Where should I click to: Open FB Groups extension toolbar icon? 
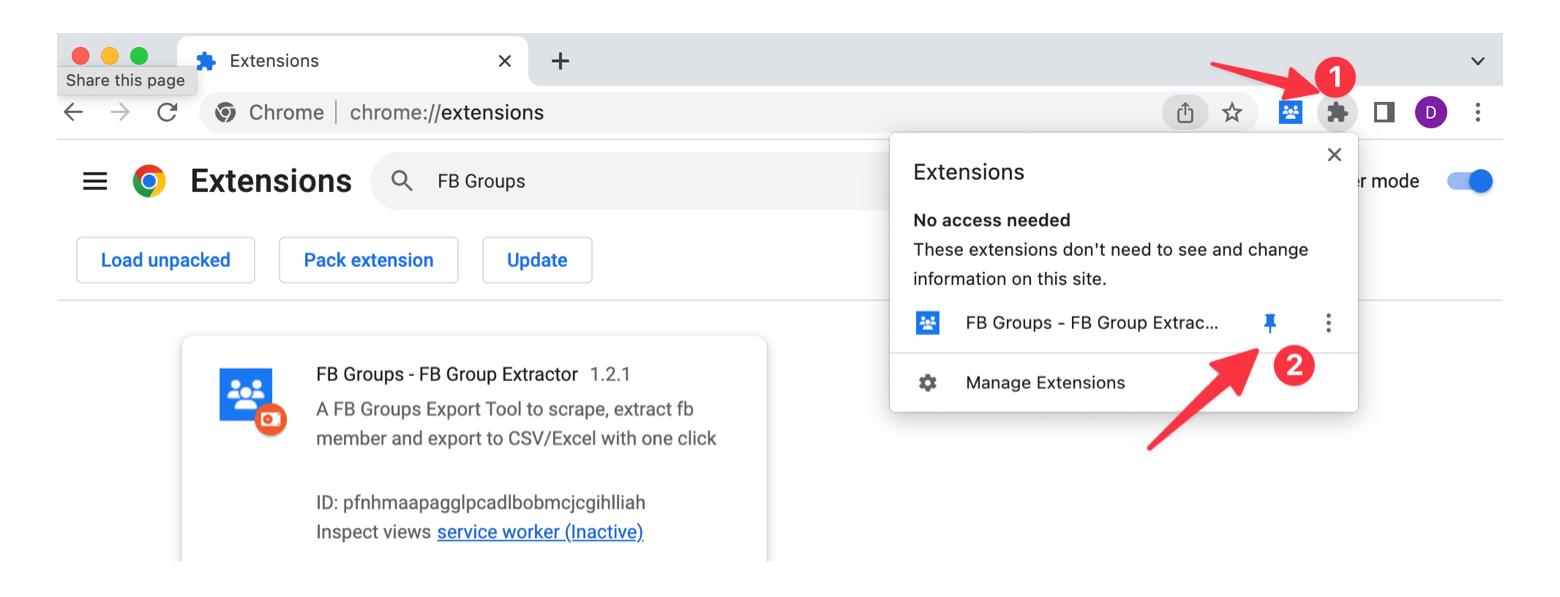point(1291,112)
